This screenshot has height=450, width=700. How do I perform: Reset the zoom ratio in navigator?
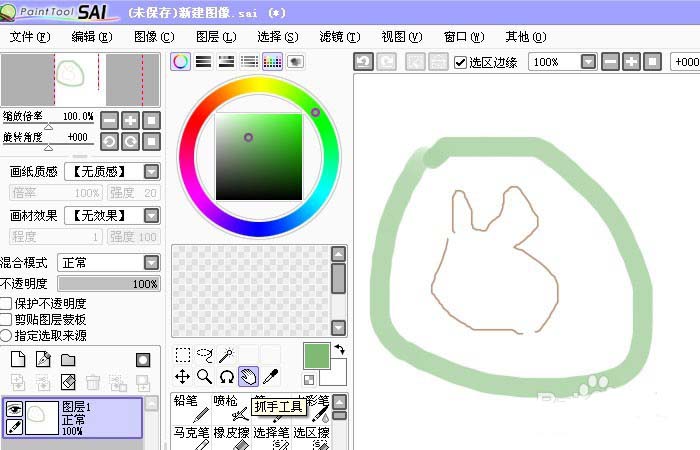pyautogui.click(x=151, y=121)
